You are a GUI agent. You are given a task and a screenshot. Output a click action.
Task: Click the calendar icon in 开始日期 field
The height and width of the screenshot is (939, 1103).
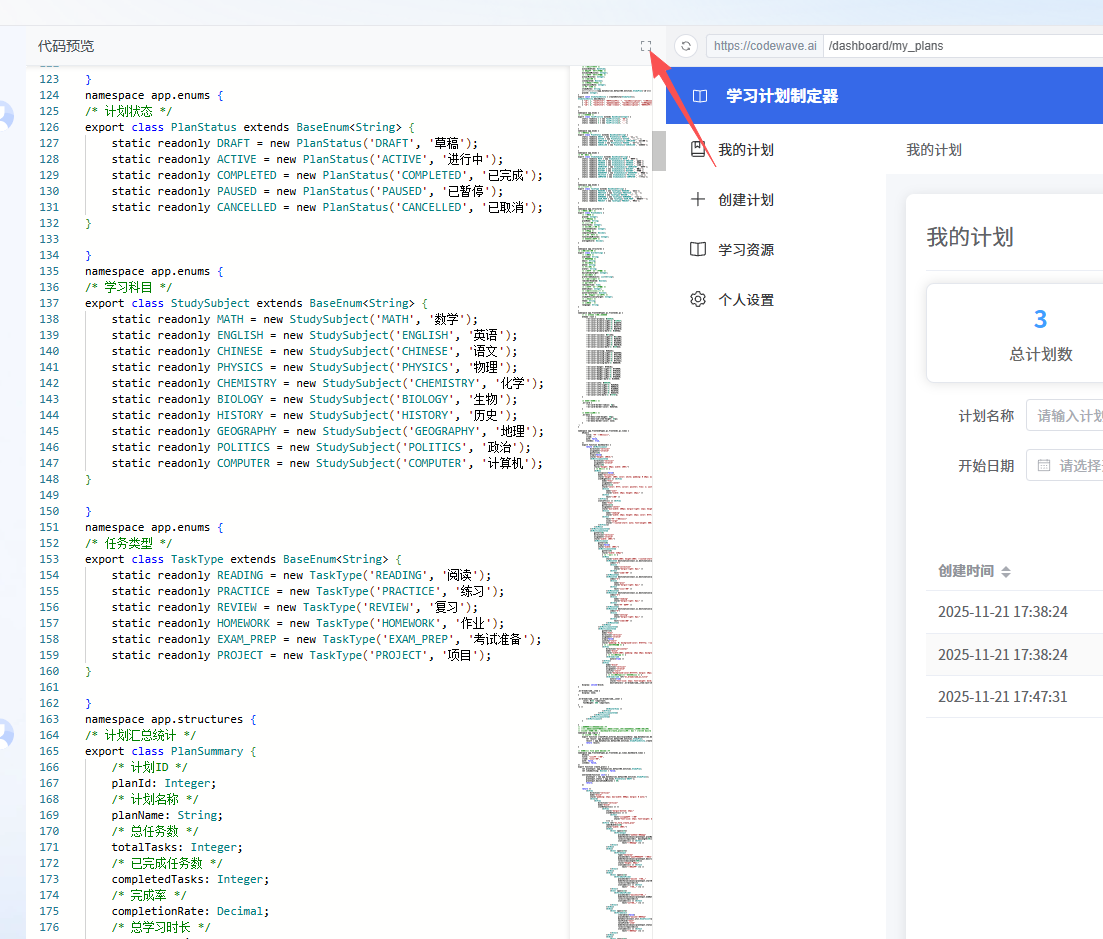(1044, 465)
